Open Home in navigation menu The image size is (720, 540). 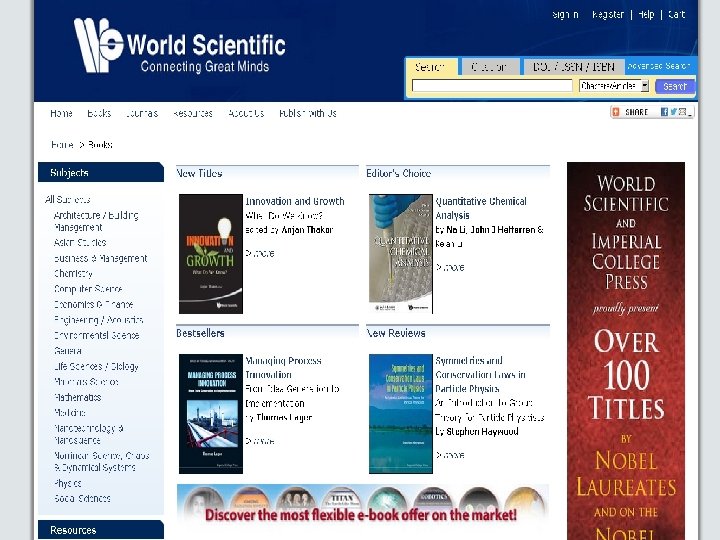61,113
